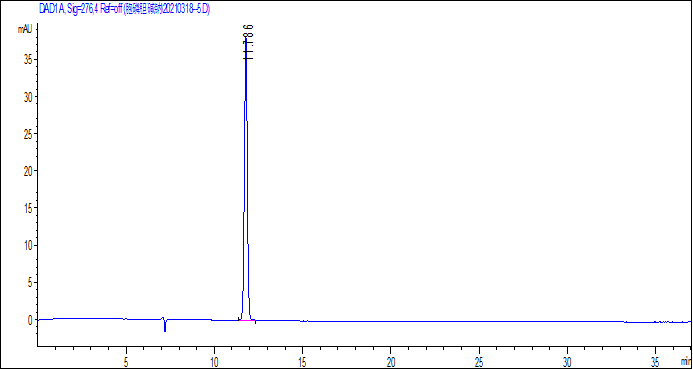Click the apex of the main blue peak
The width and height of the screenshot is (693, 370).
click(x=246, y=38)
